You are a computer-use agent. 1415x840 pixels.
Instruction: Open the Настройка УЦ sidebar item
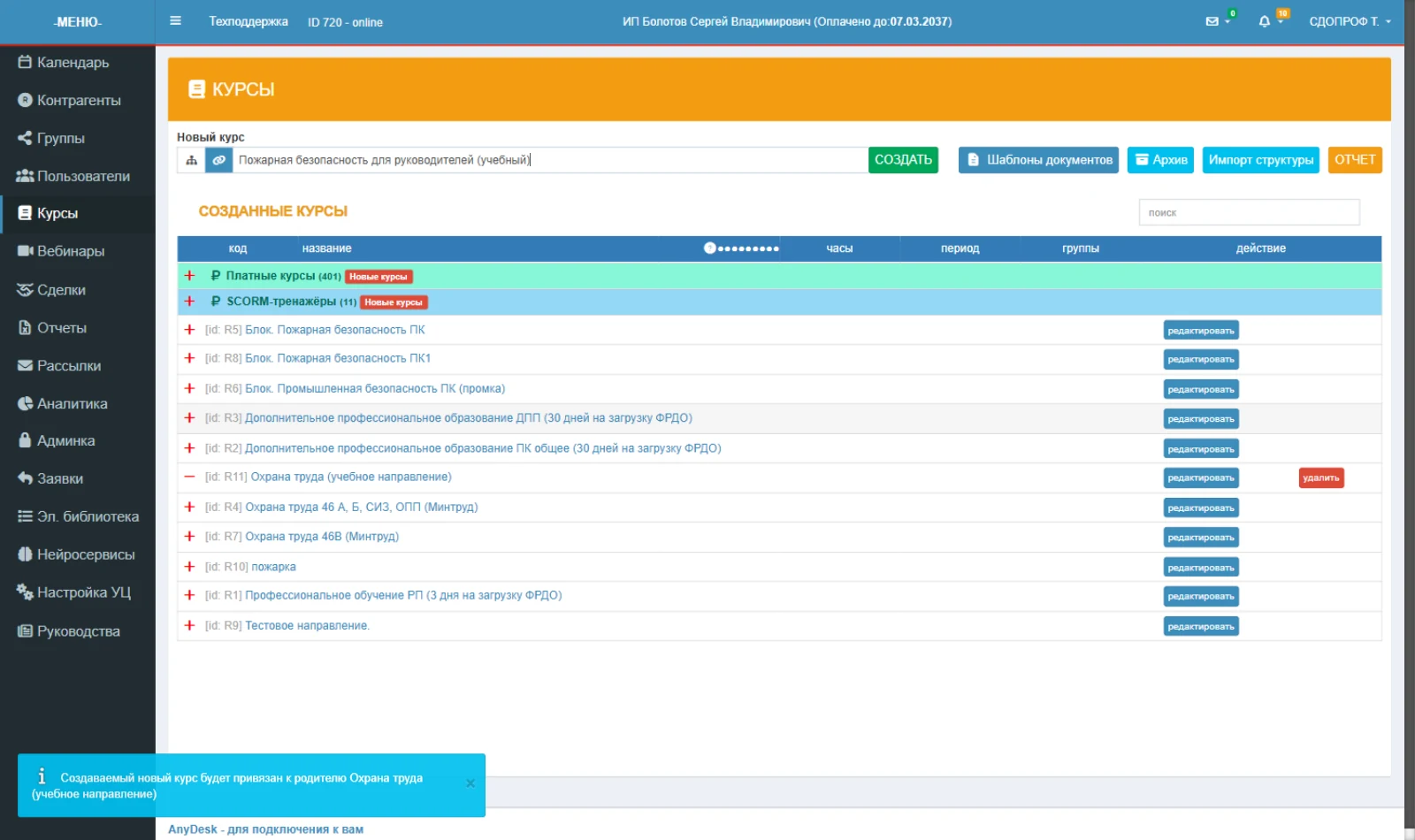[x=74, y=592]
